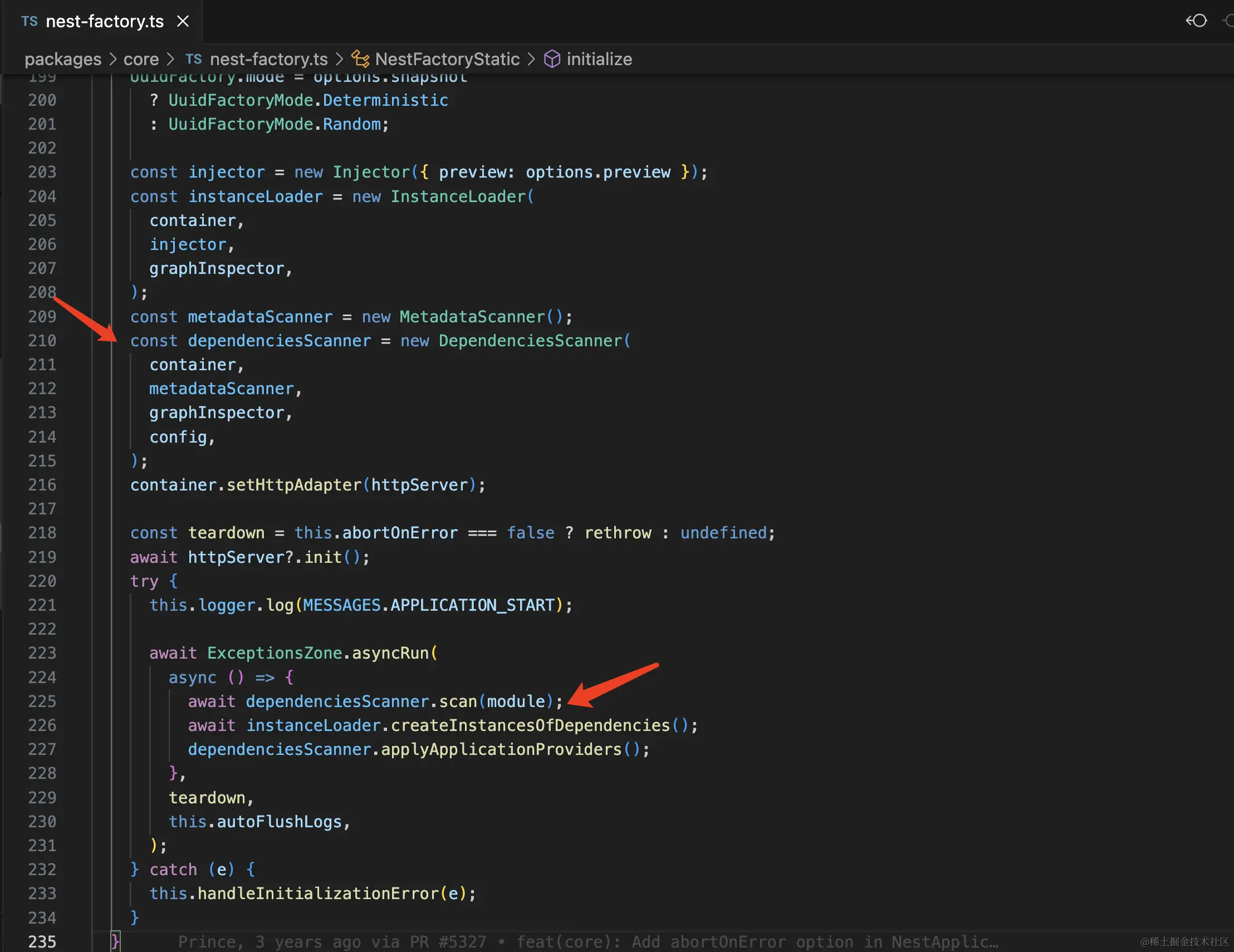1234x952 pixels.
Task: Click abortOnError property on line 218
Action: click(x=400, y=533)
